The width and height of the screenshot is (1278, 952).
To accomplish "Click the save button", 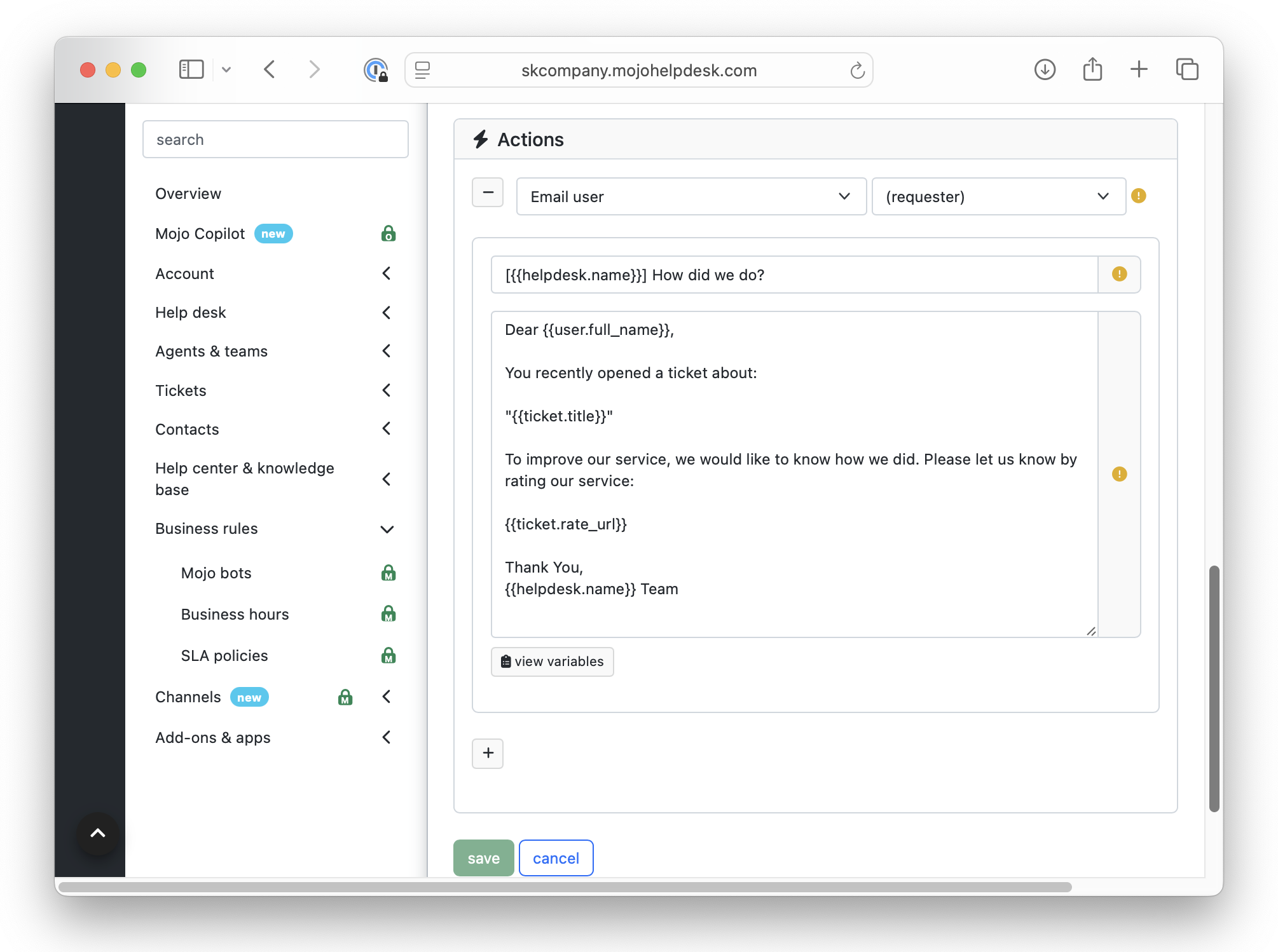I will [483, 858].
